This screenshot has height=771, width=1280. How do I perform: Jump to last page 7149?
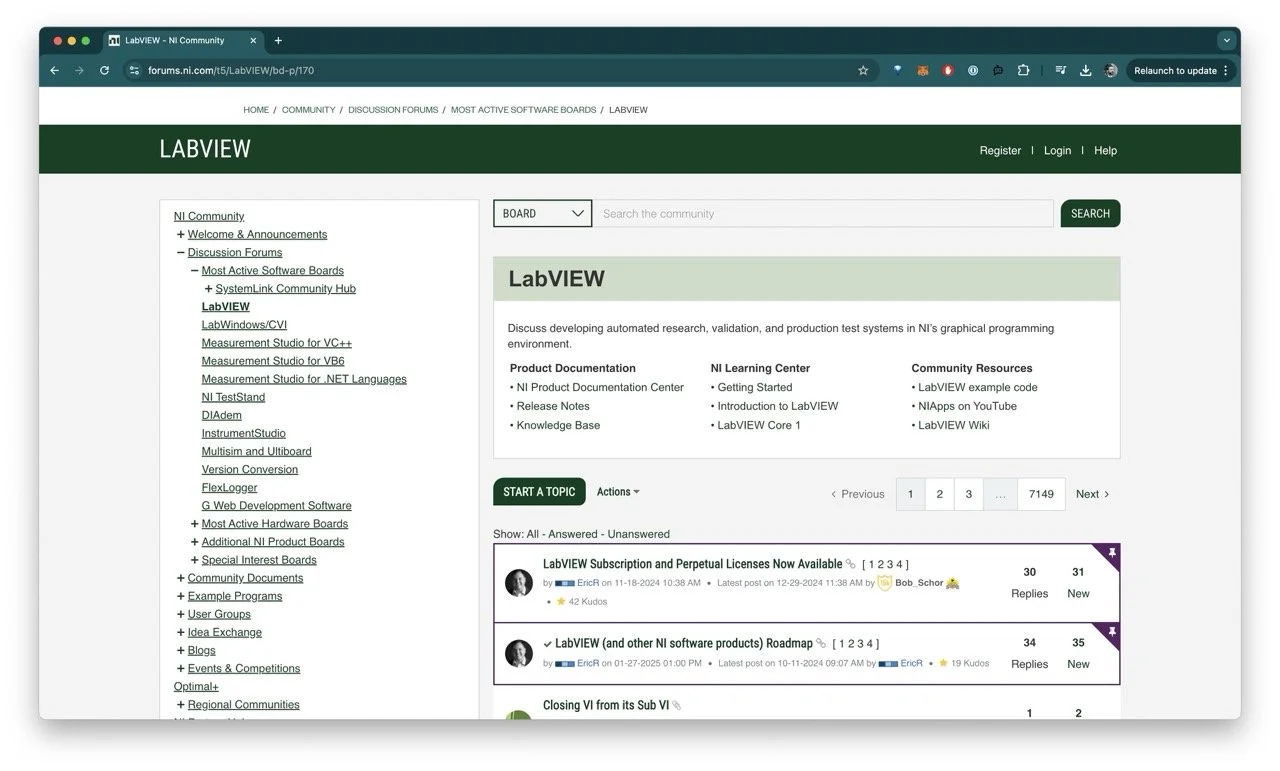tap(1041, 494)
